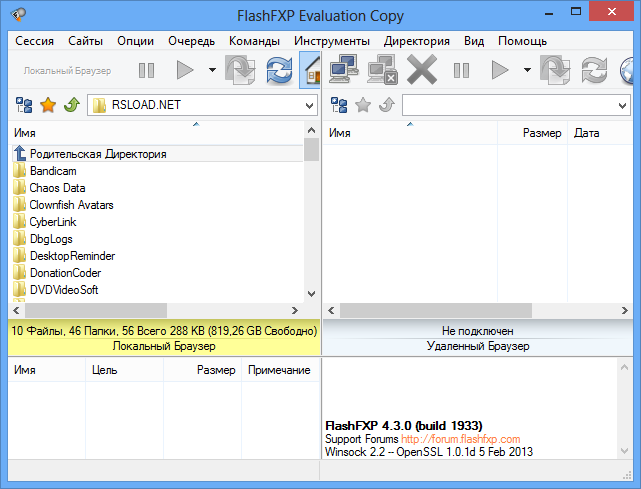Click the abort X icon
641x489 pixels.
[422, 70]
